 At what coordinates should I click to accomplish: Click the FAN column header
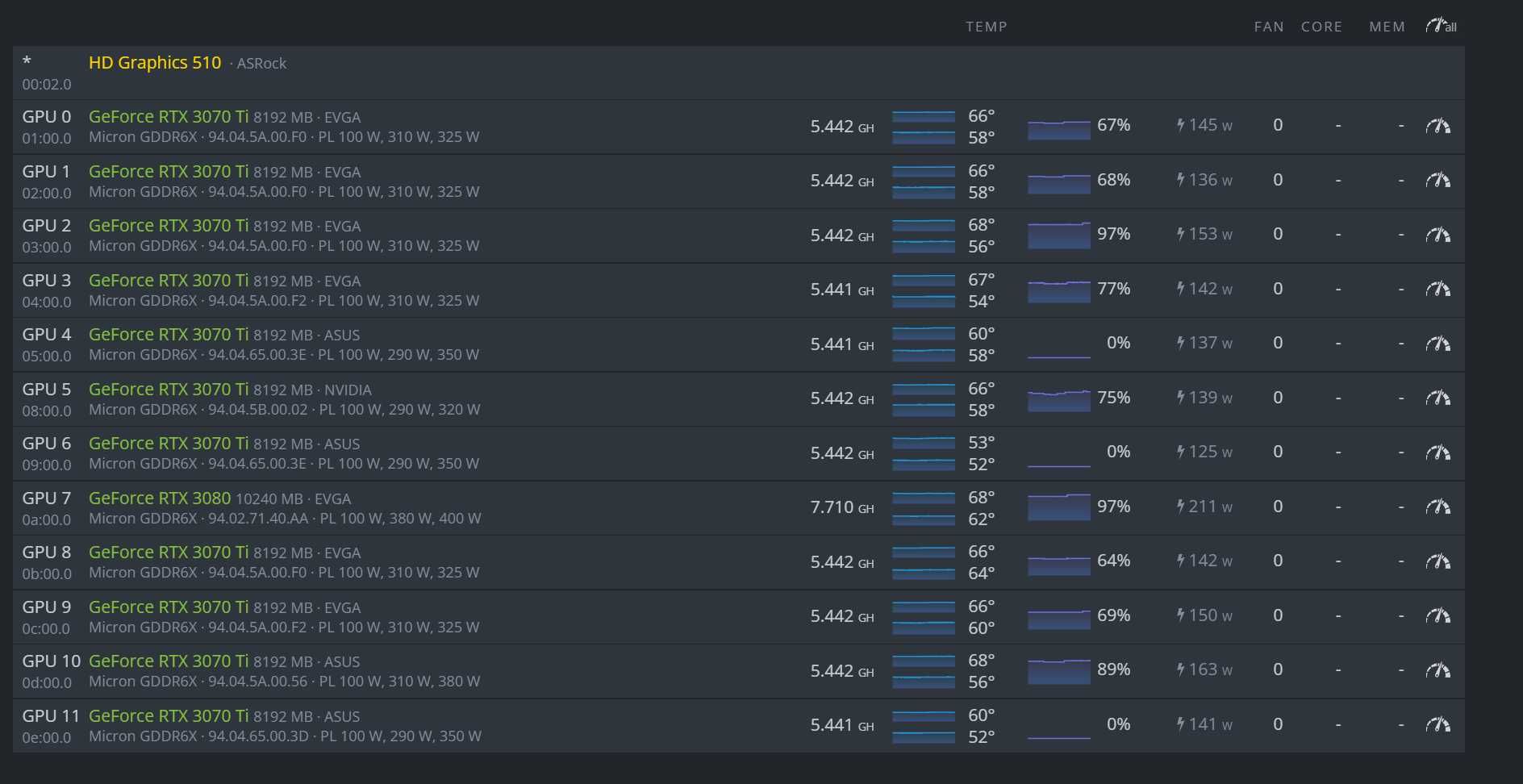pyautogui.click(x=1269, y=27)
